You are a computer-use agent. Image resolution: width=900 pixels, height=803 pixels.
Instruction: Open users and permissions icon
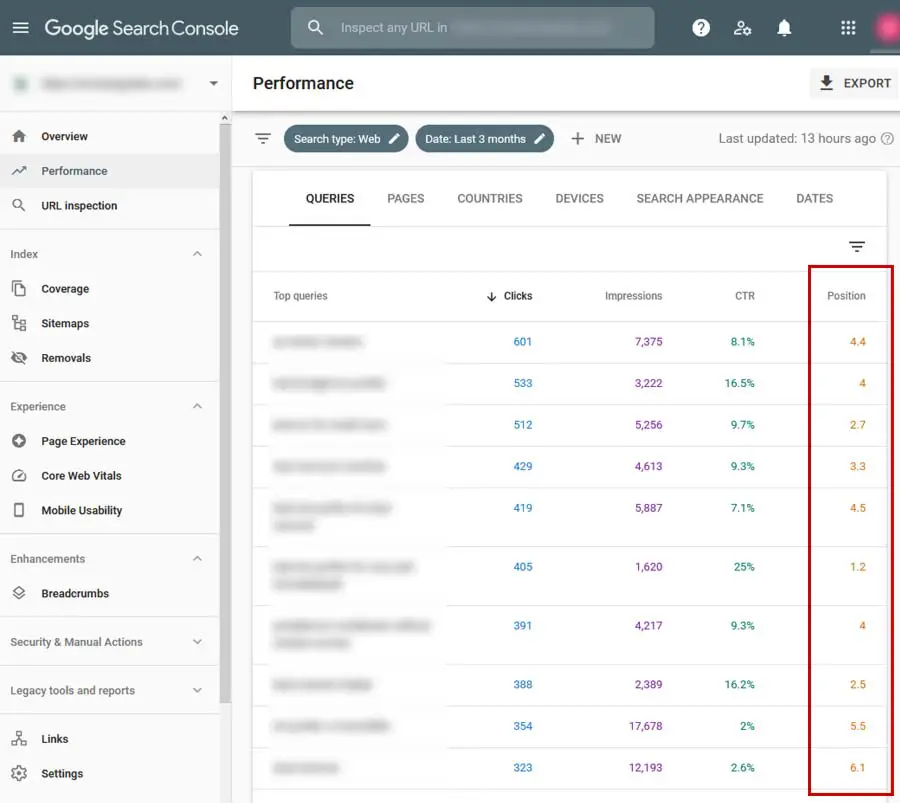[x=742, y=28]
